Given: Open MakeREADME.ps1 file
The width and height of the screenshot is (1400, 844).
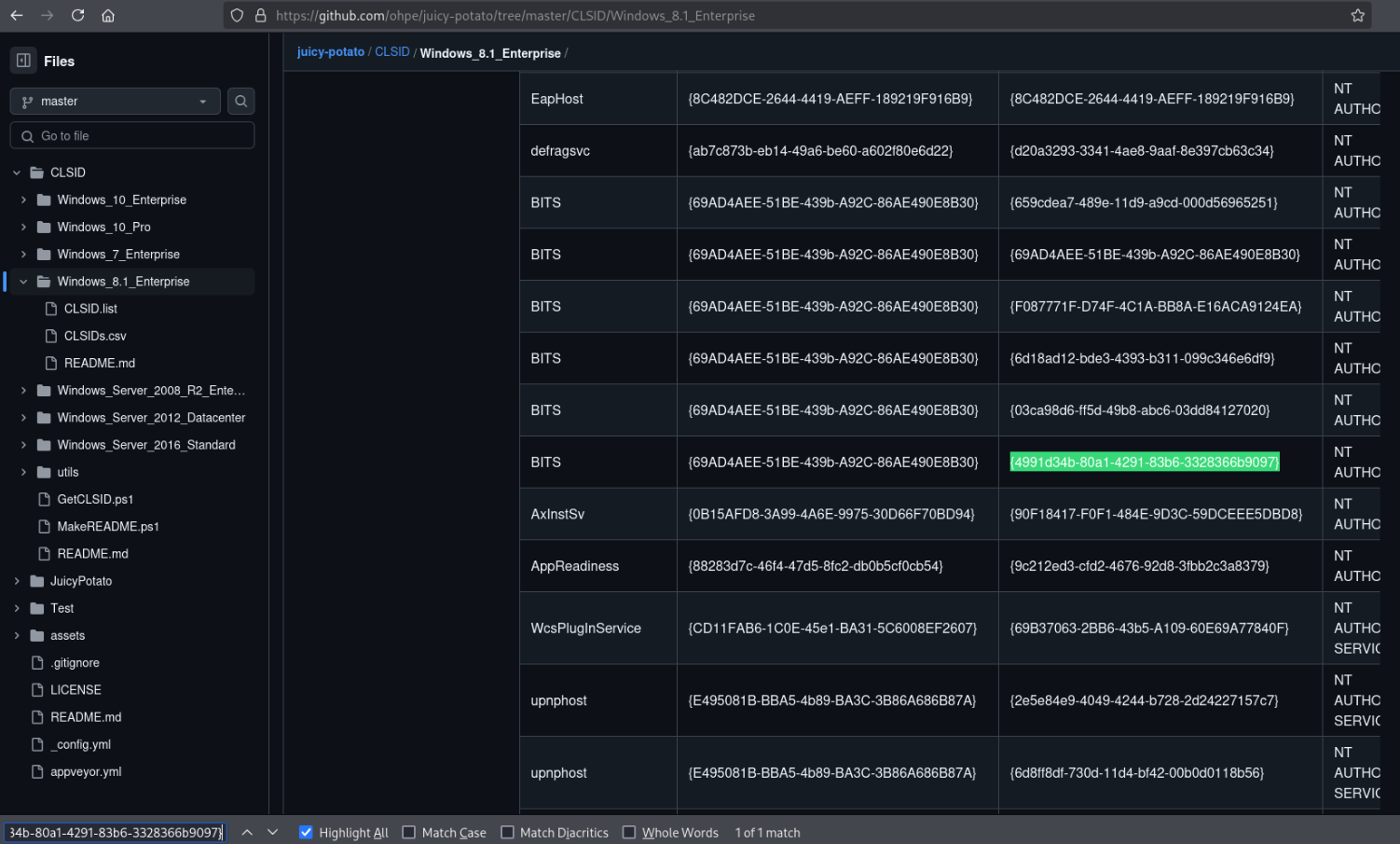Looking at the screenshot, I should pyautogui.click(x=107, y=526).
